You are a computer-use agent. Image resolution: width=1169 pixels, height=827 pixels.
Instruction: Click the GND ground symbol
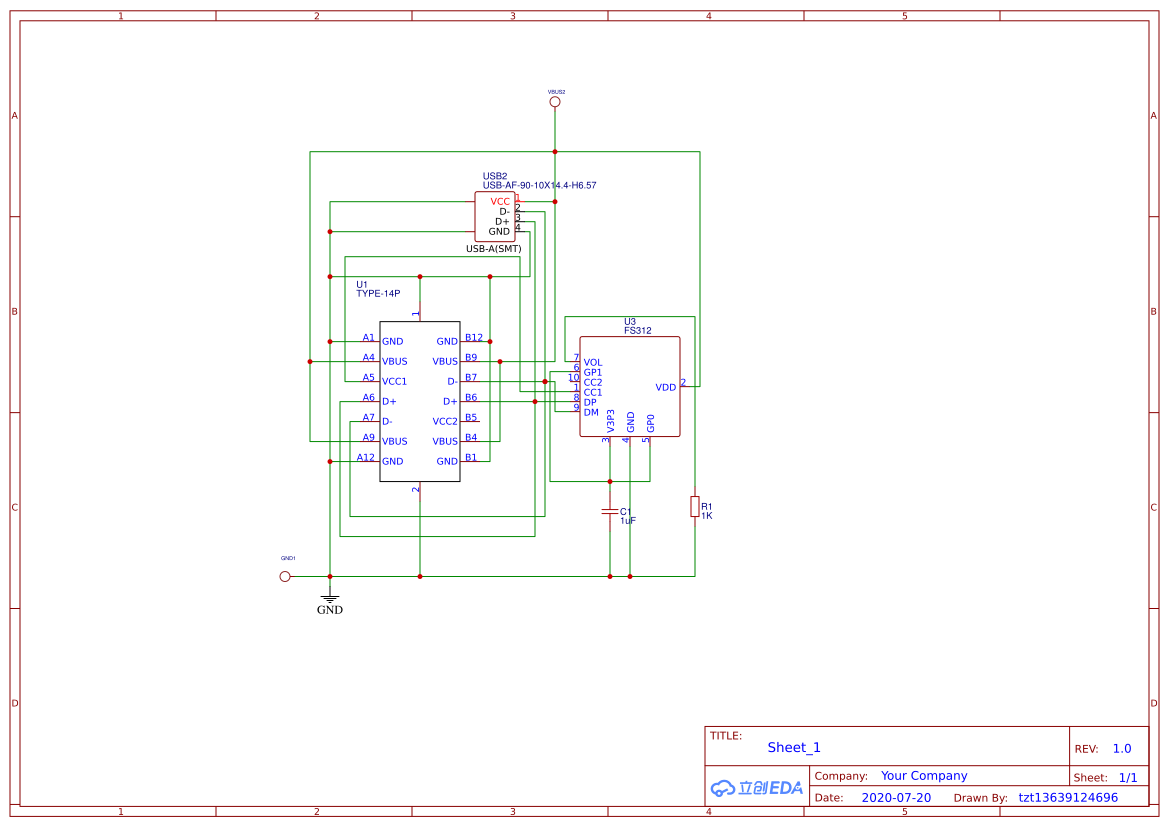330,600
